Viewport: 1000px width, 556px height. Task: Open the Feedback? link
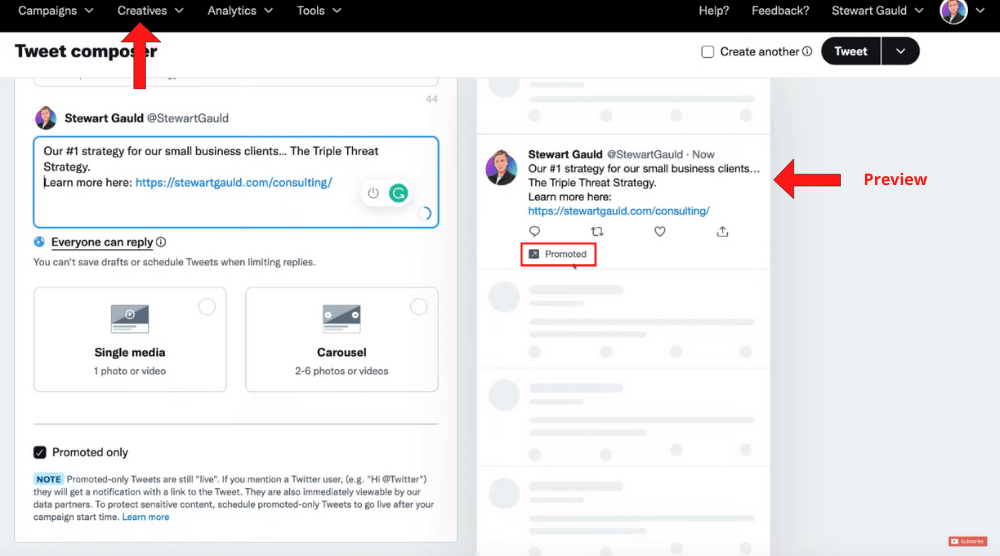[780, 11]
